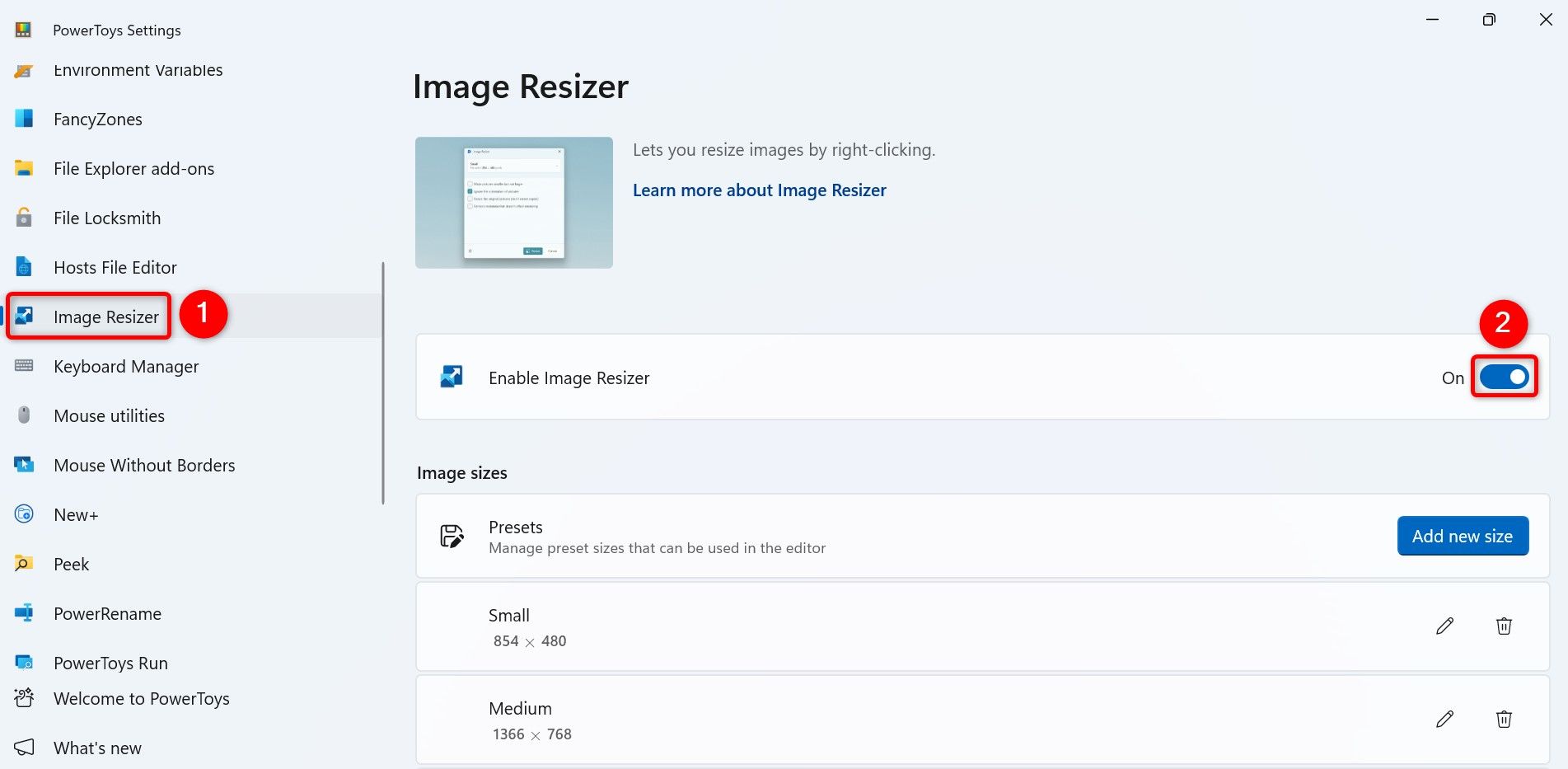1568x769 pixels.
Task: Click the Image Resizer icon in sidebar
Action: [25, 316]
